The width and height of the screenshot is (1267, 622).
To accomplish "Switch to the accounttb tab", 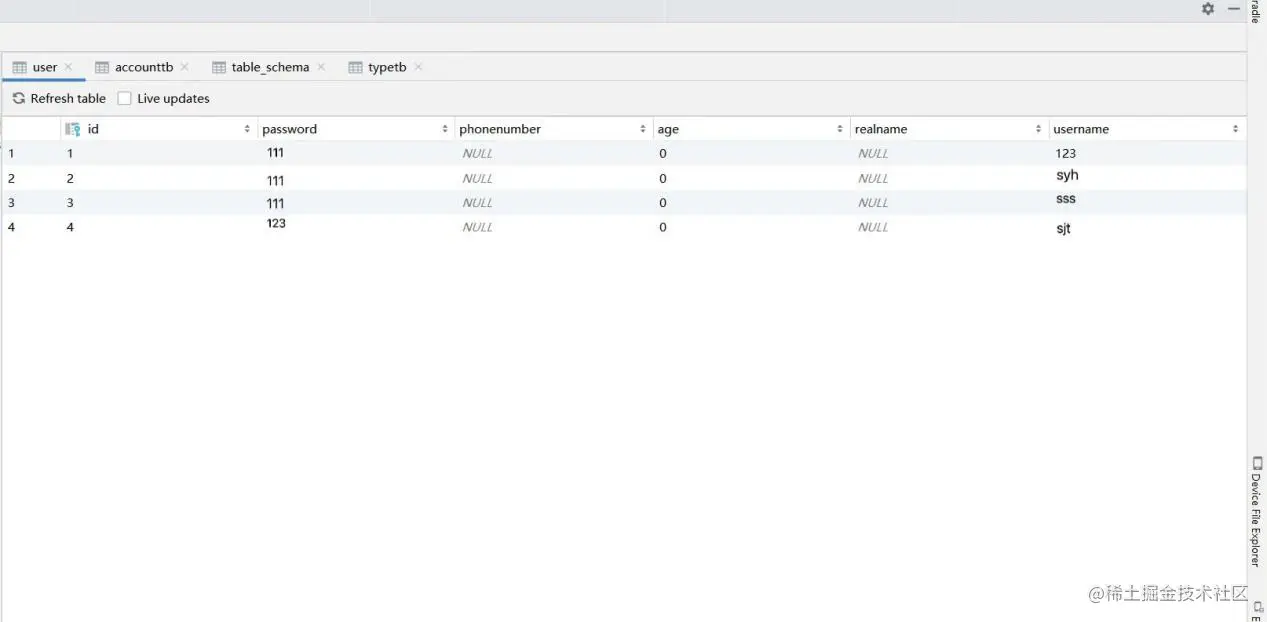I will 143,67.
